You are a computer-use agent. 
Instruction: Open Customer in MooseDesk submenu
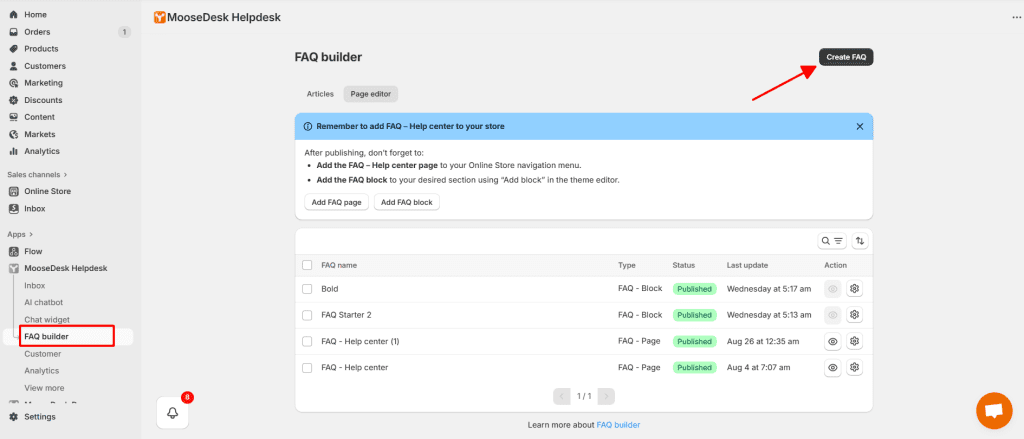click(x=42, y=353)
